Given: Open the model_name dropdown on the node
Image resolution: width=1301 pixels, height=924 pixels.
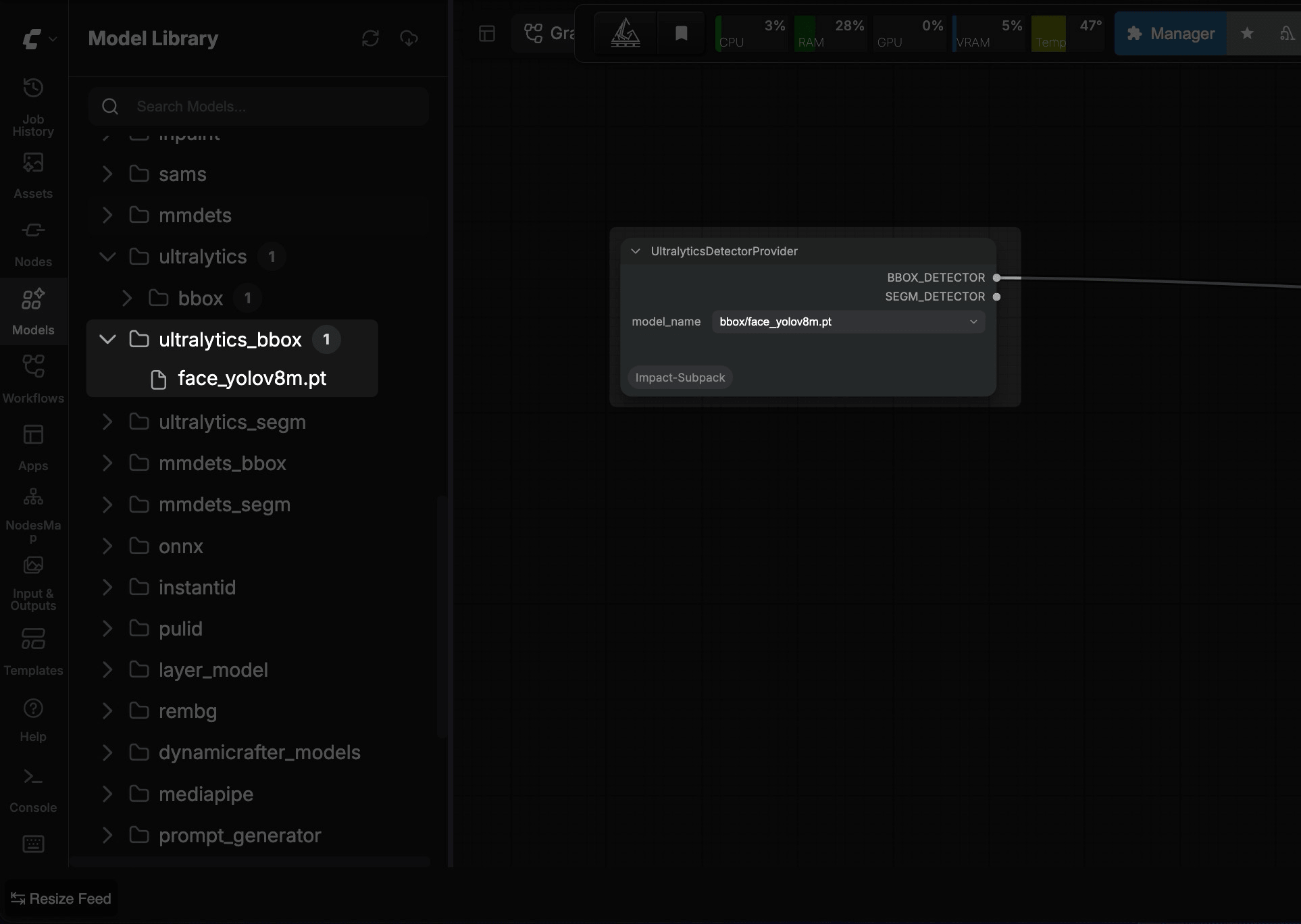Looking at the screenshot, I should pos(848,322).
